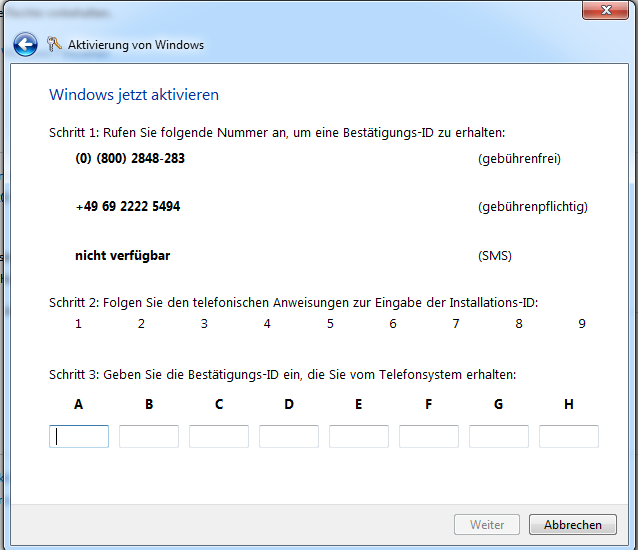The width and height of the screenshot is (638, 550).
Task: Click installation ID column number 5
Action: 330,324
